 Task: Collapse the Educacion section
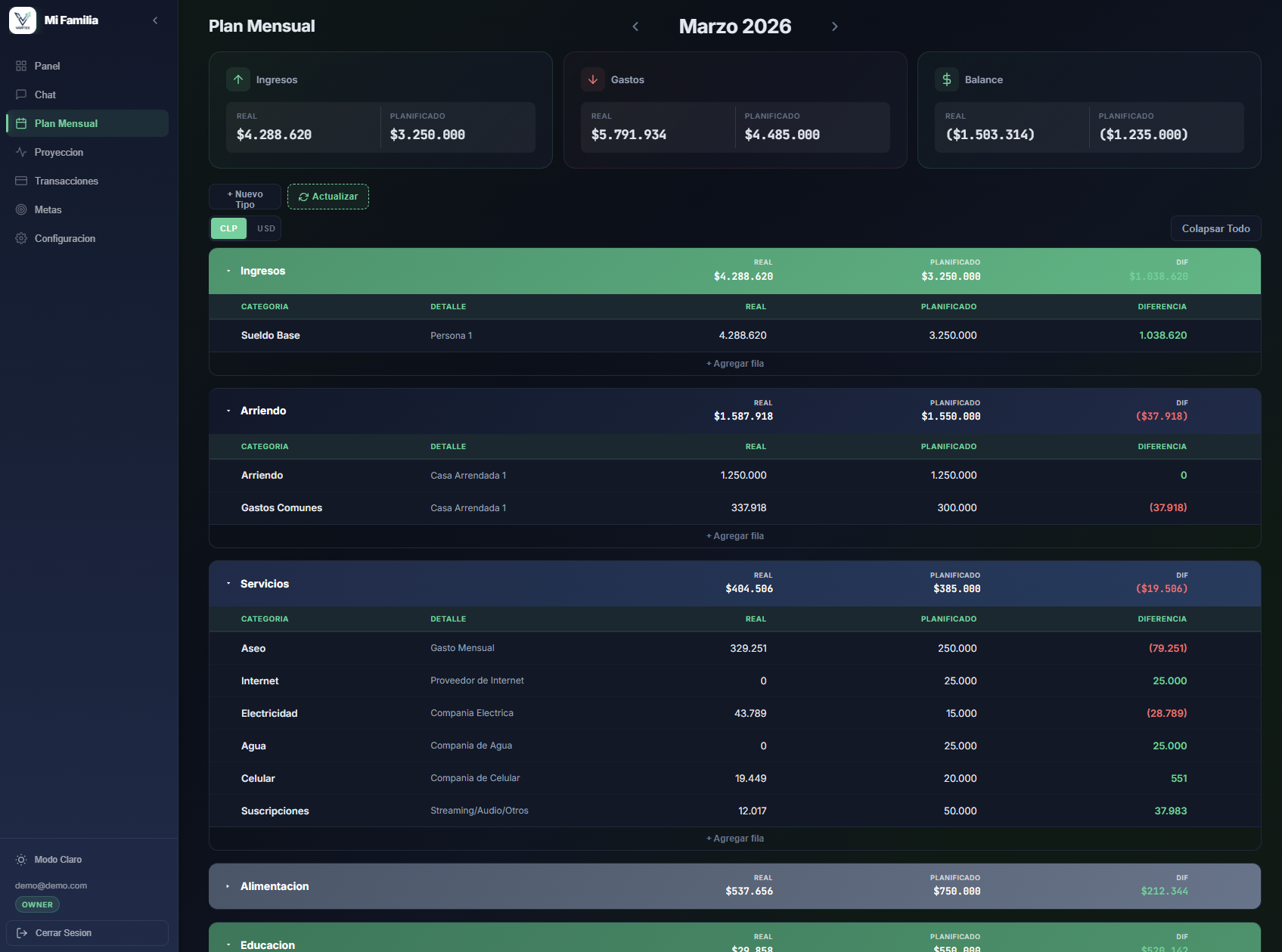228,945
